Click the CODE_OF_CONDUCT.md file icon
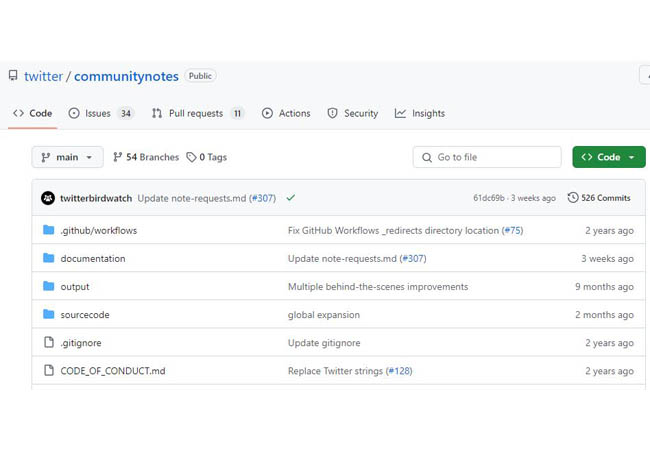The width and height of the screenshot is (650, 450). click(x=48, y=370)
